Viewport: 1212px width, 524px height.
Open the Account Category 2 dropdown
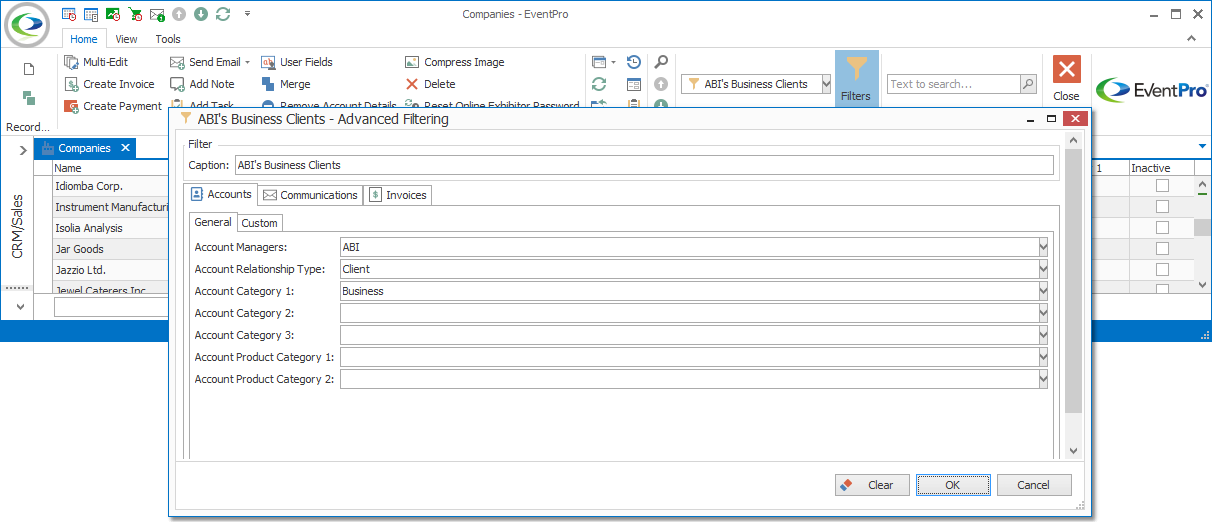[x=1043, y=313]
